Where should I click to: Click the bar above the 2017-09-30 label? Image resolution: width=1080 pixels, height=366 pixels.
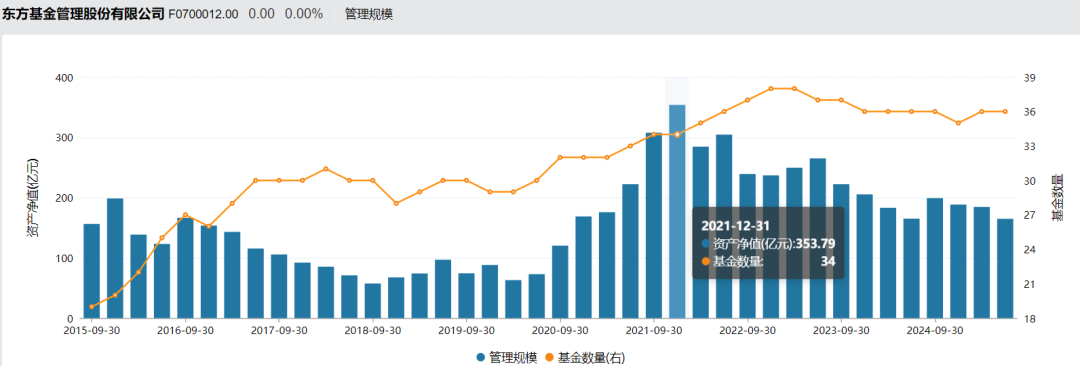[x=279, y=286]
